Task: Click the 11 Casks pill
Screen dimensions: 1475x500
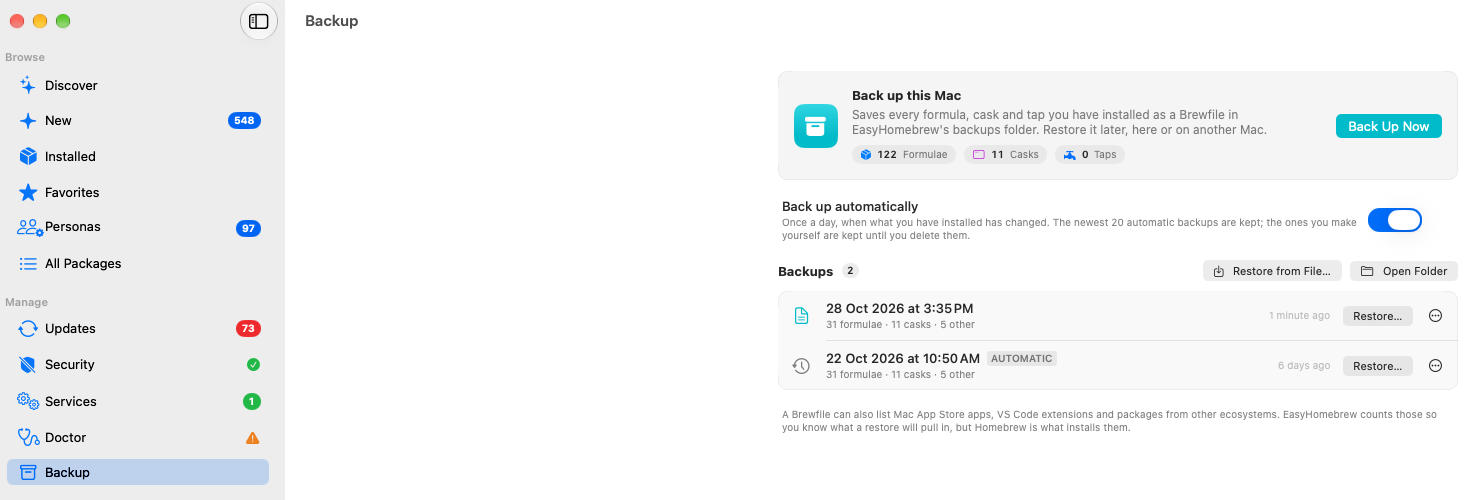Action: click(1006, 155)
